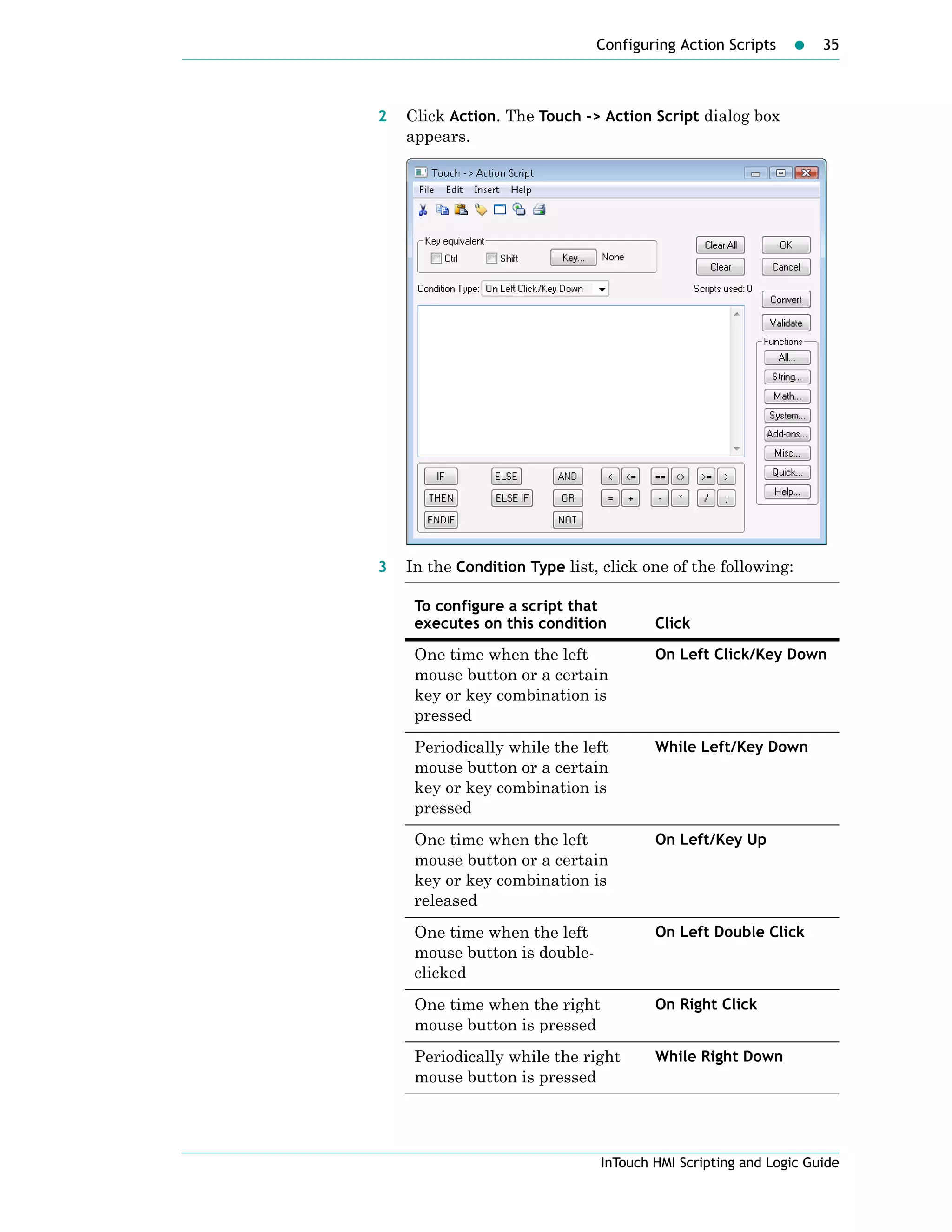Insert the ELSE IF keyword button
952x1232 pixels.
tap(511, 498)
